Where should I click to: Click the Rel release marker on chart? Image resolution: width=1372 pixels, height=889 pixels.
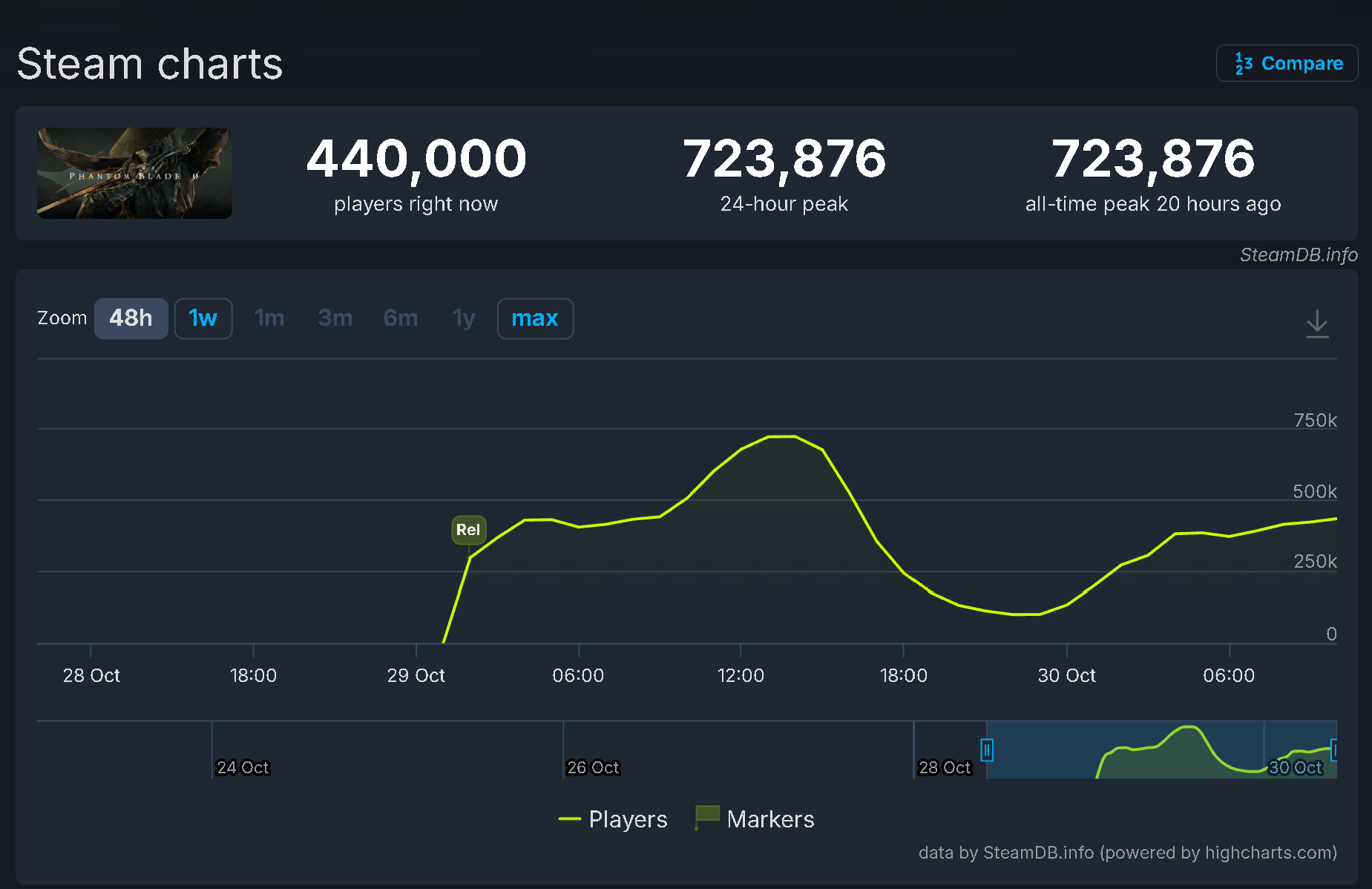[468, 530]
